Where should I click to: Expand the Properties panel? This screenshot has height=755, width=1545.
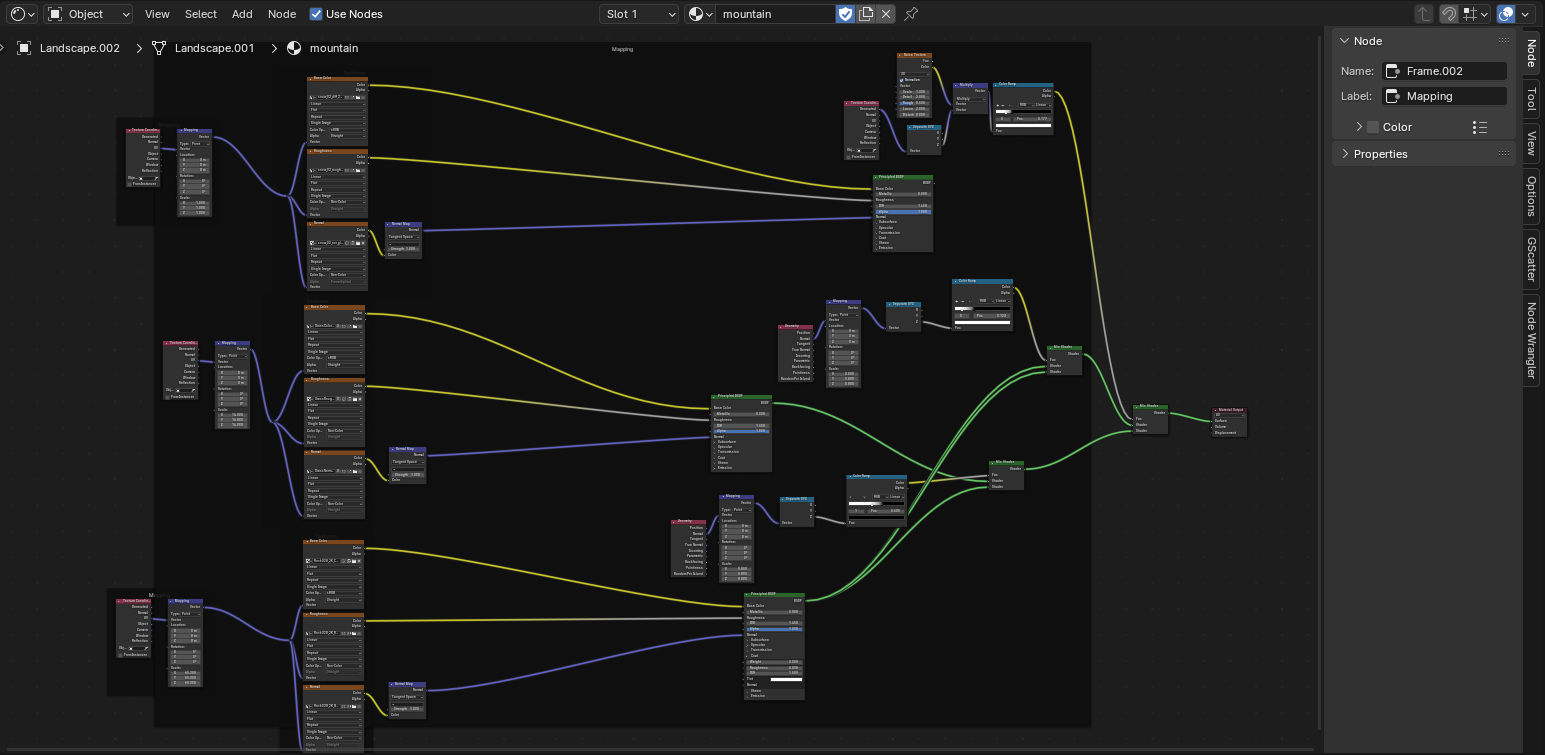pos(1343,154)
